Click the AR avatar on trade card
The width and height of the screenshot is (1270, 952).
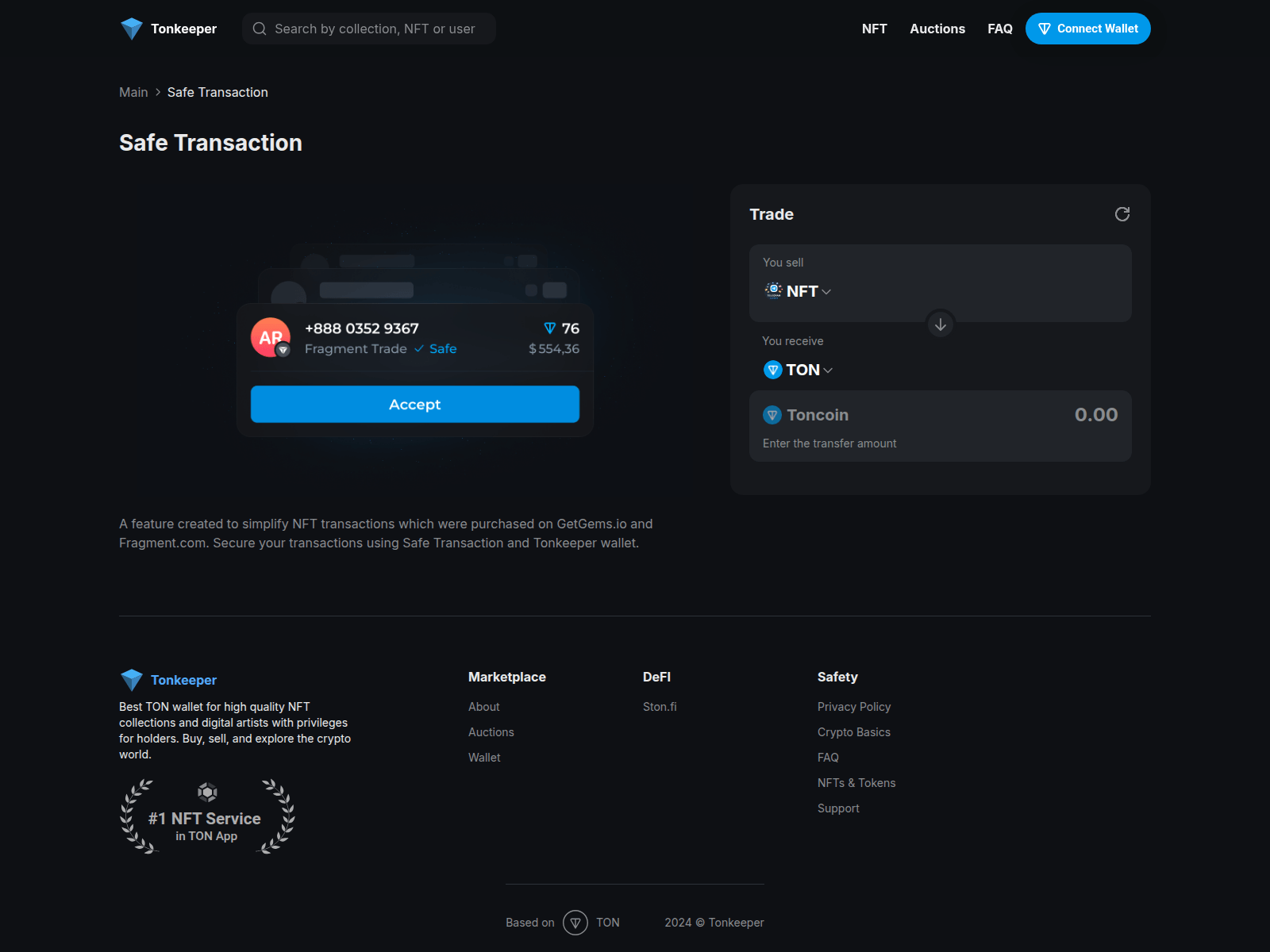[271, 337]
